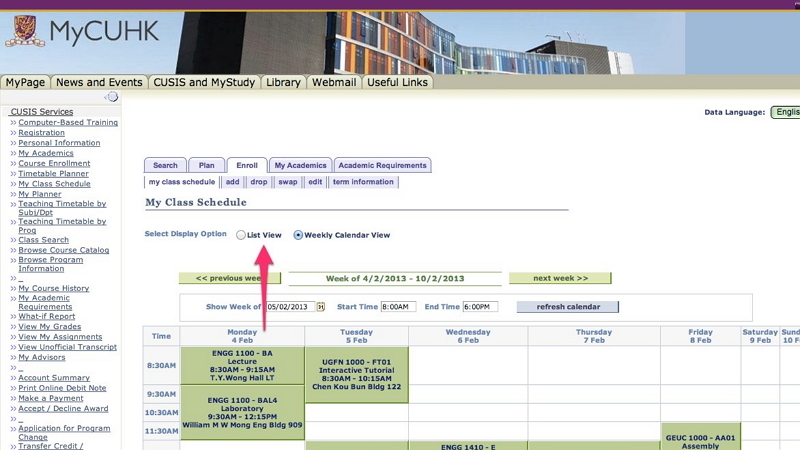The height and width of the screenshot is (450, 800).
Task: Open the View My Grades link
Action: click(x=49, y=327)
